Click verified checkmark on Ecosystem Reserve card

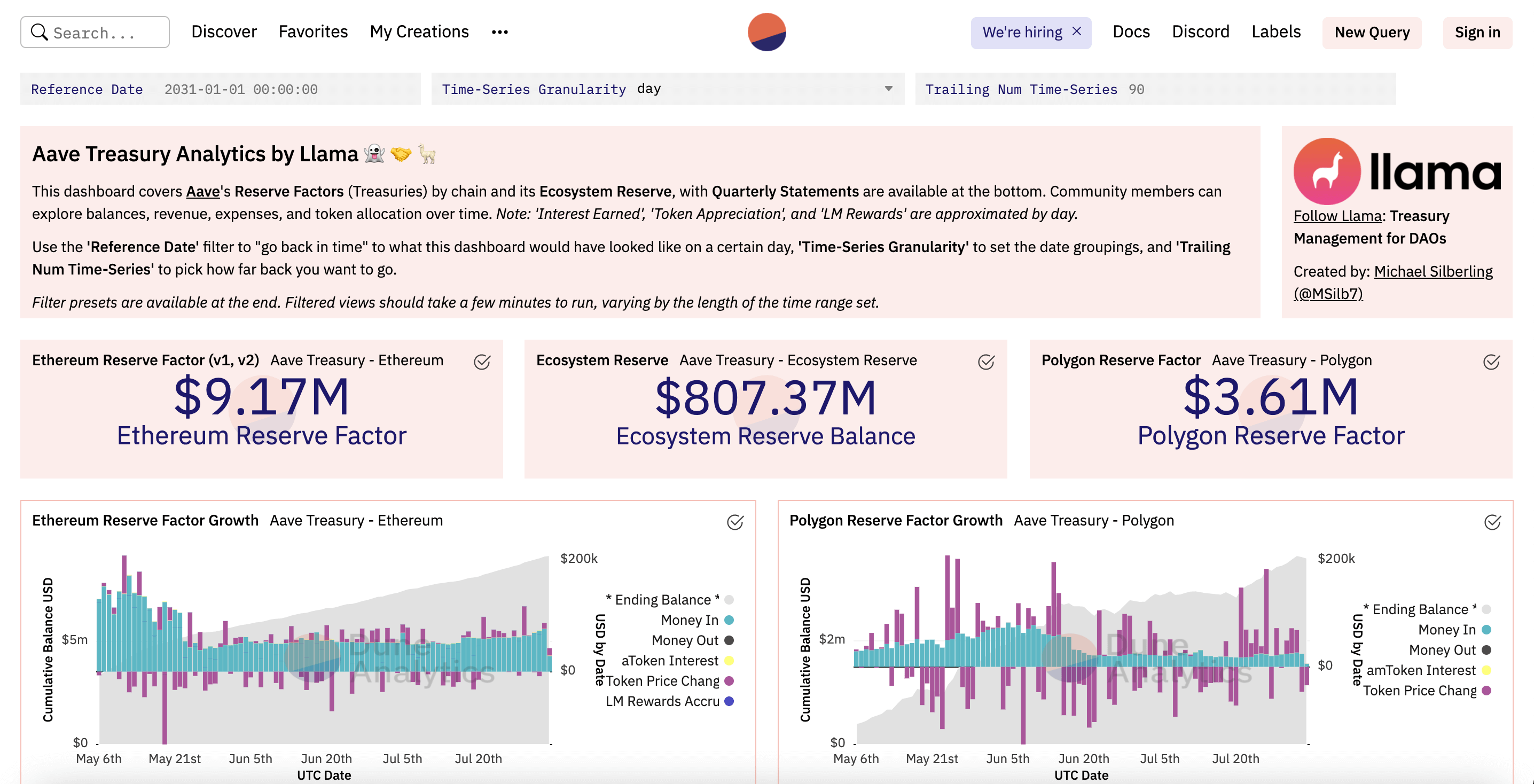(986, 362)
